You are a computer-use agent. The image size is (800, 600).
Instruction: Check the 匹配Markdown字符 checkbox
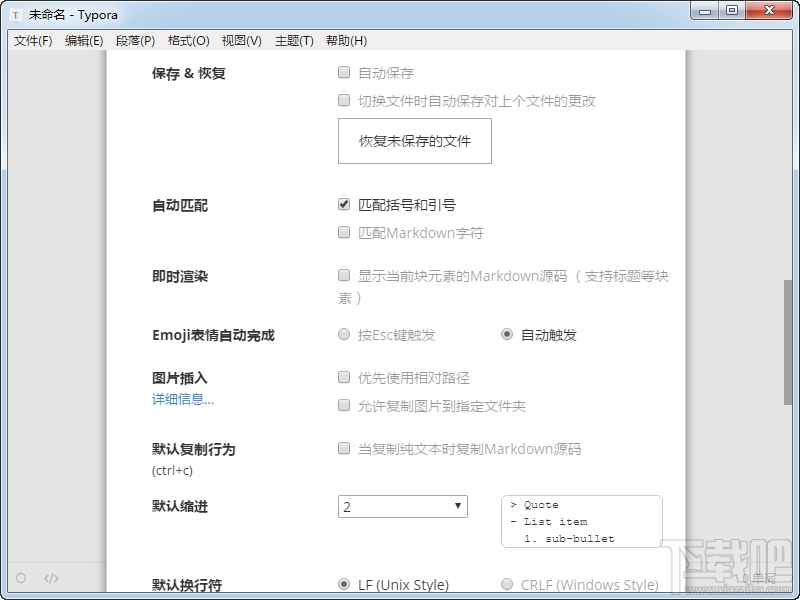coord(344,233)
